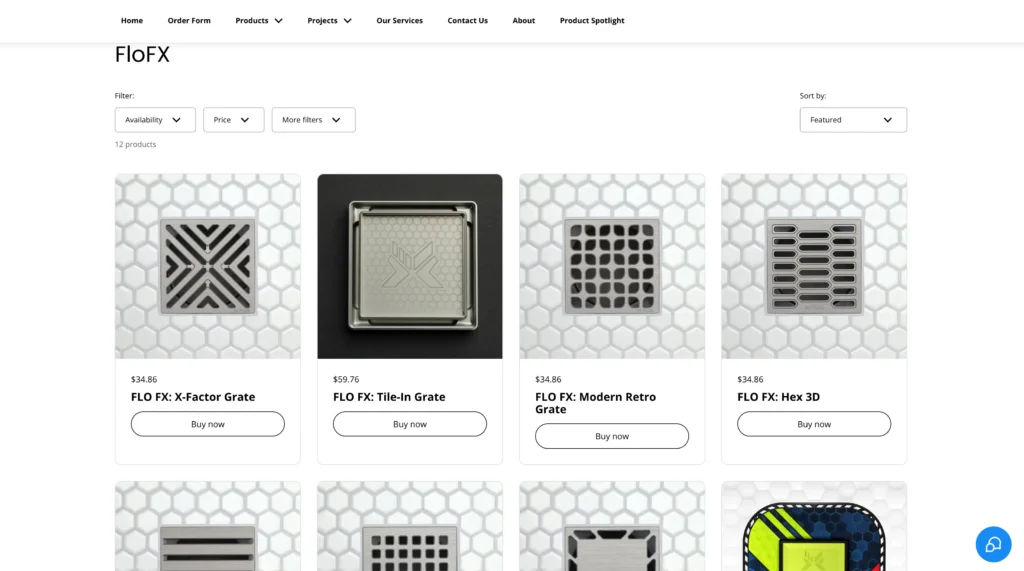Buy the Tile-In Grate now
Screen dimensions: 1024x571
click(x=409, y=424)
